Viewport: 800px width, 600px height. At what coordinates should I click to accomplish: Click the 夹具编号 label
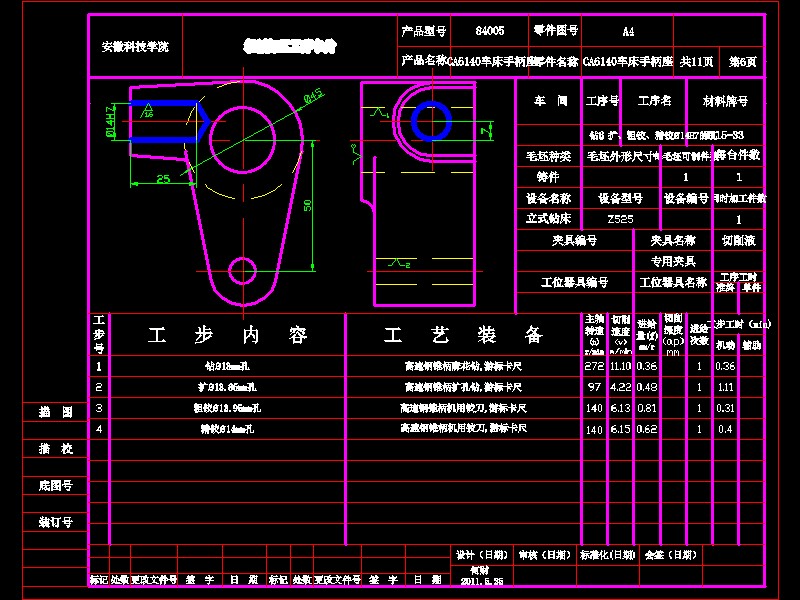pyautogui.click(x=574, y=240)
